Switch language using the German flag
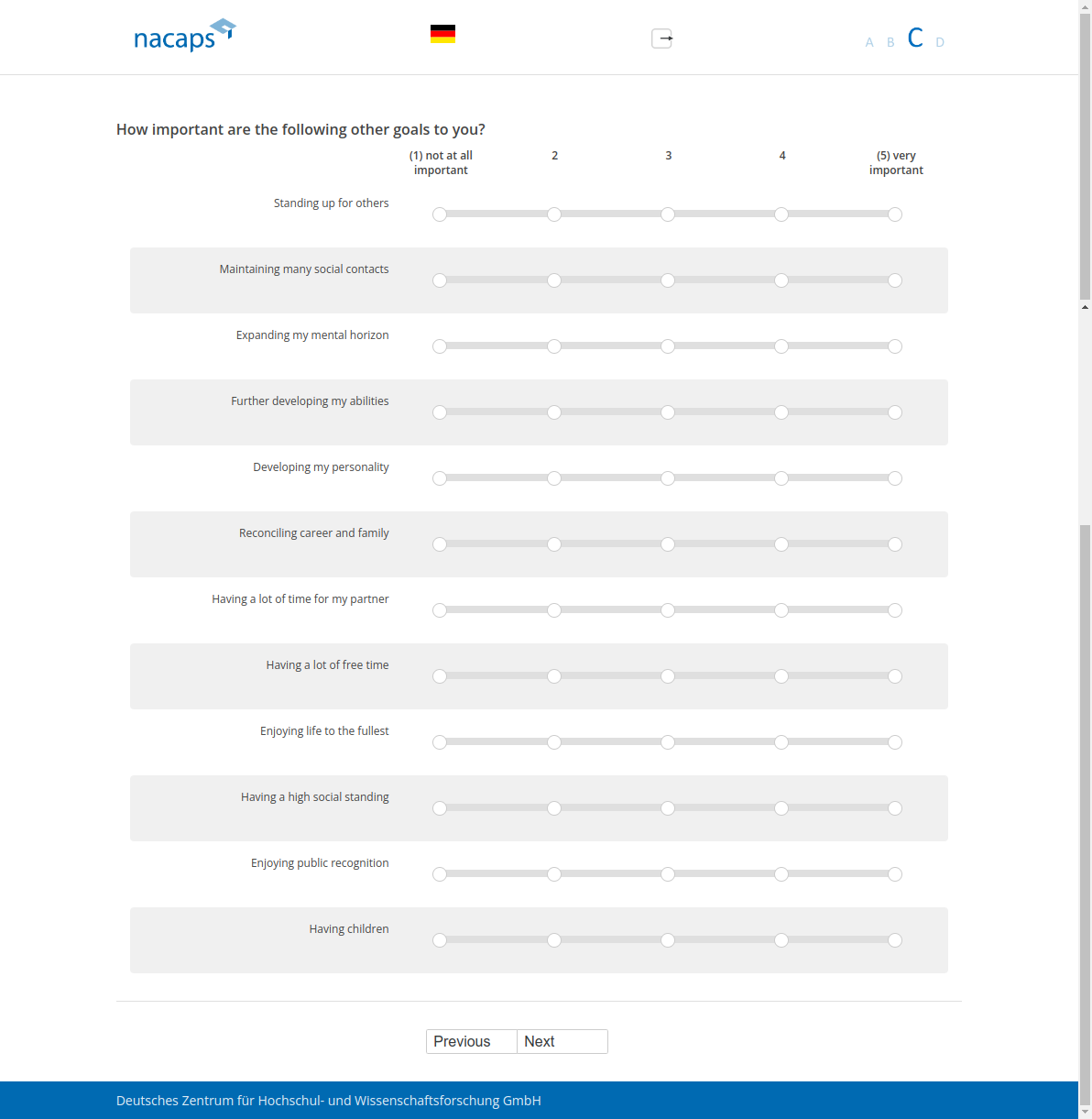The image size is (1092, 1119). [x=442, y=35]
